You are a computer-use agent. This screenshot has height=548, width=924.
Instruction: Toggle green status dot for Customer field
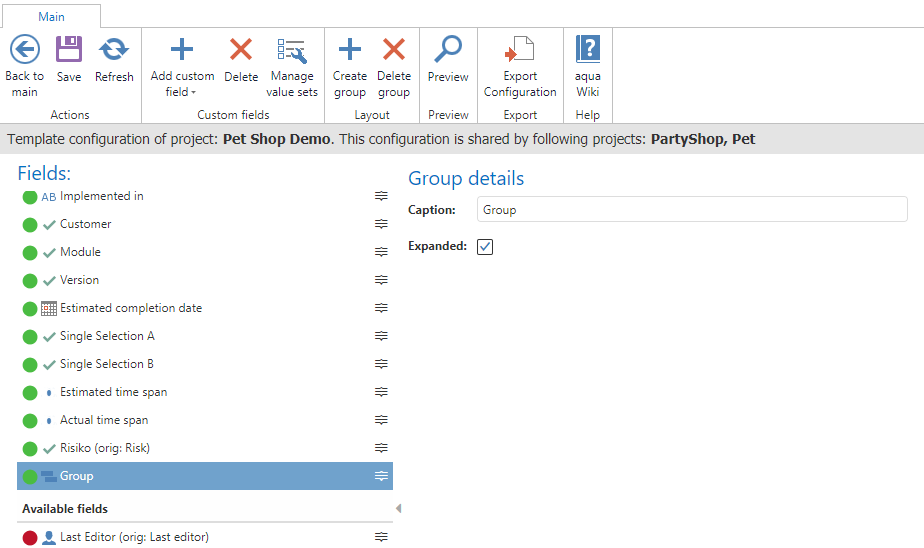coord(30,225)
